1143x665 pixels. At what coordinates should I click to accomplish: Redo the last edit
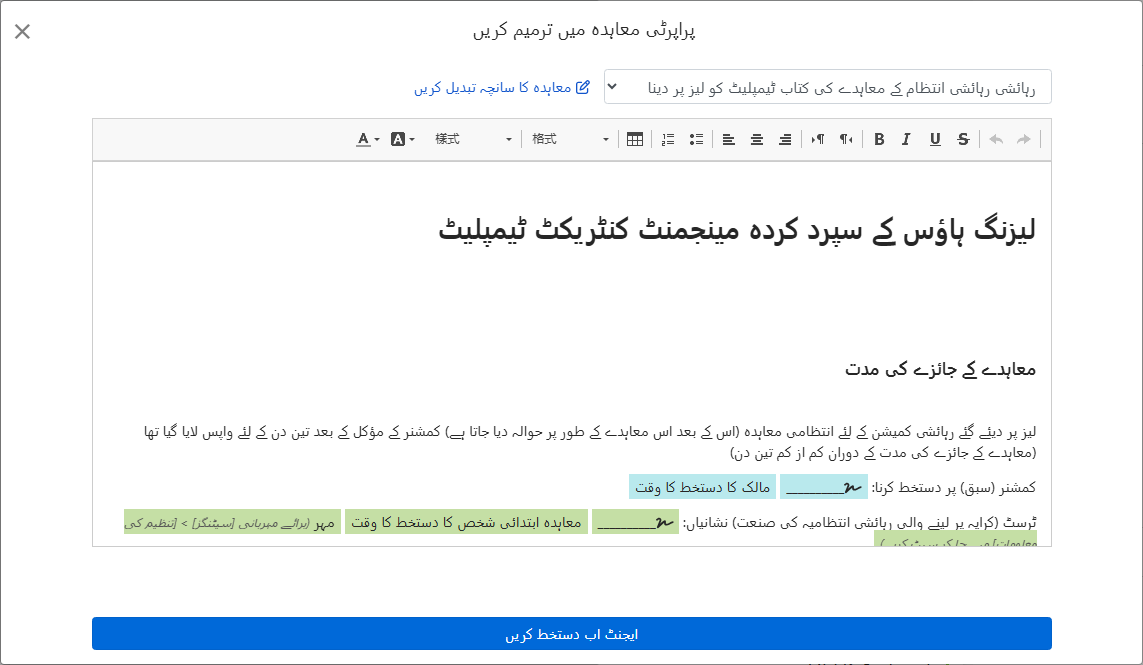(x=1023, y=139)
